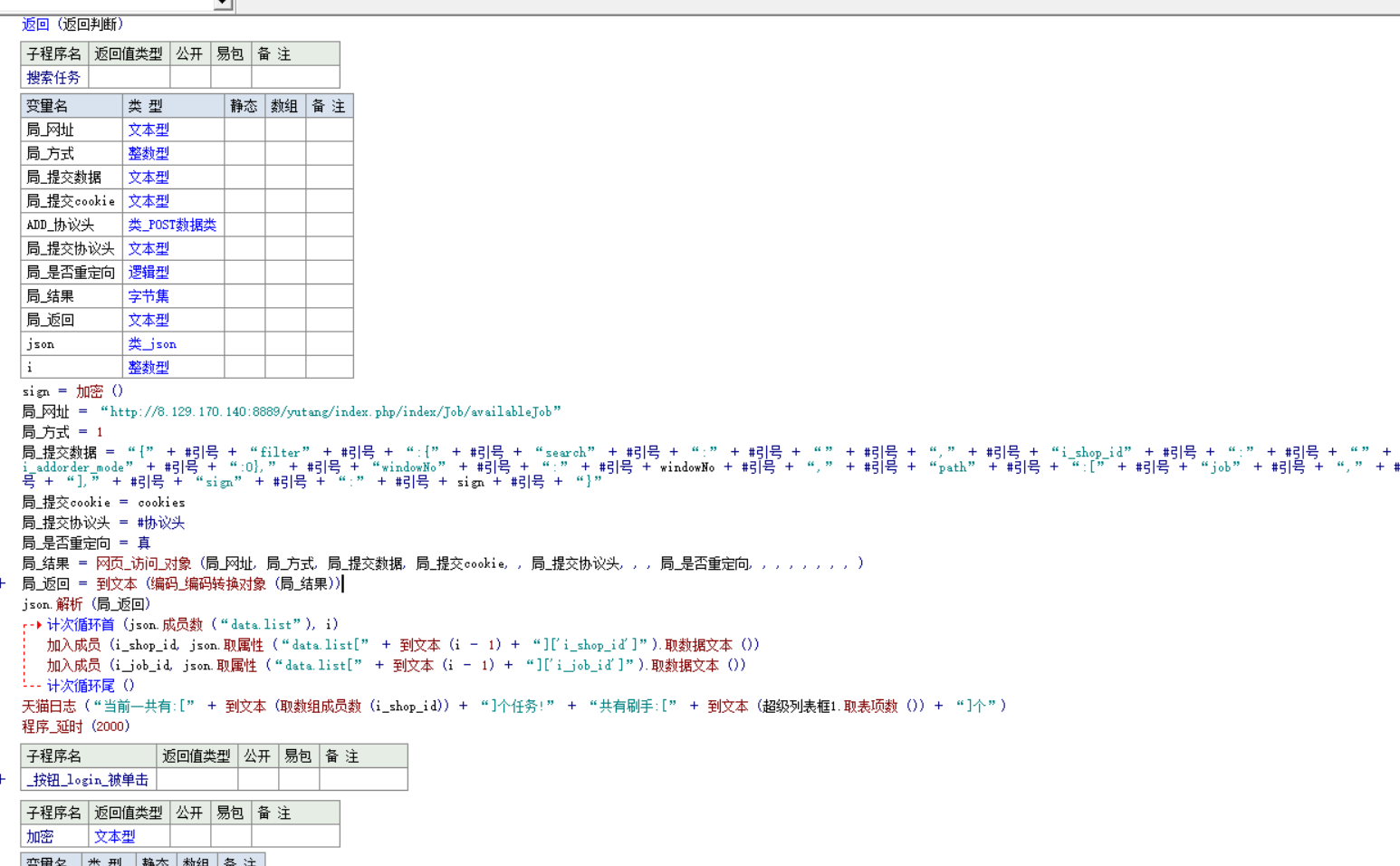Click 类_json type of json variable
Image resolution: width=1400 pixels, height=866 pixels.
[152, 343]
